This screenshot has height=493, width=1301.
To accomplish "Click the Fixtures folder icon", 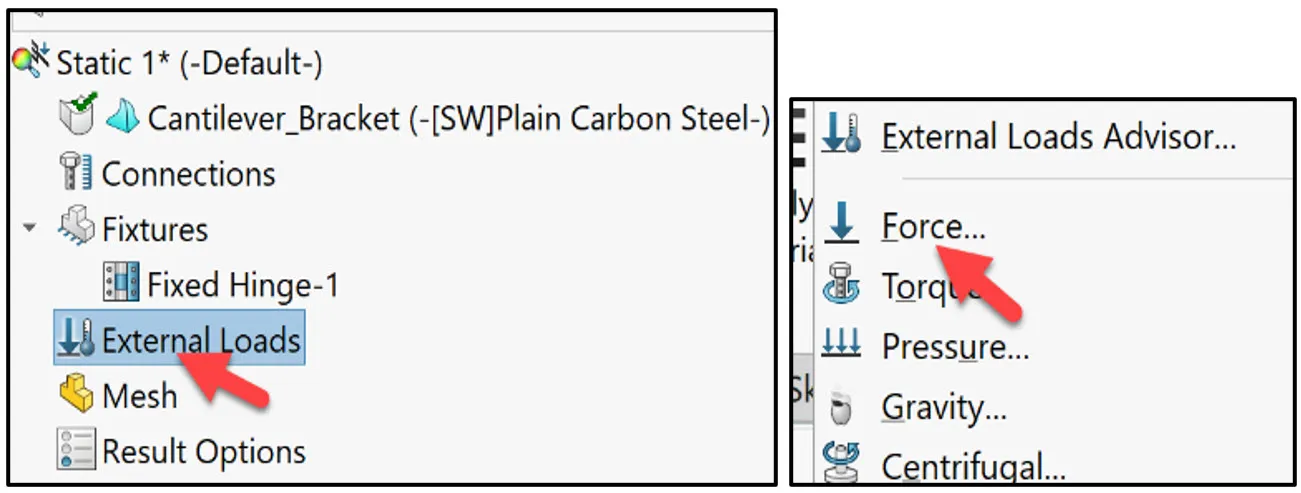I will pyautogui.click(x=77, y=227).
